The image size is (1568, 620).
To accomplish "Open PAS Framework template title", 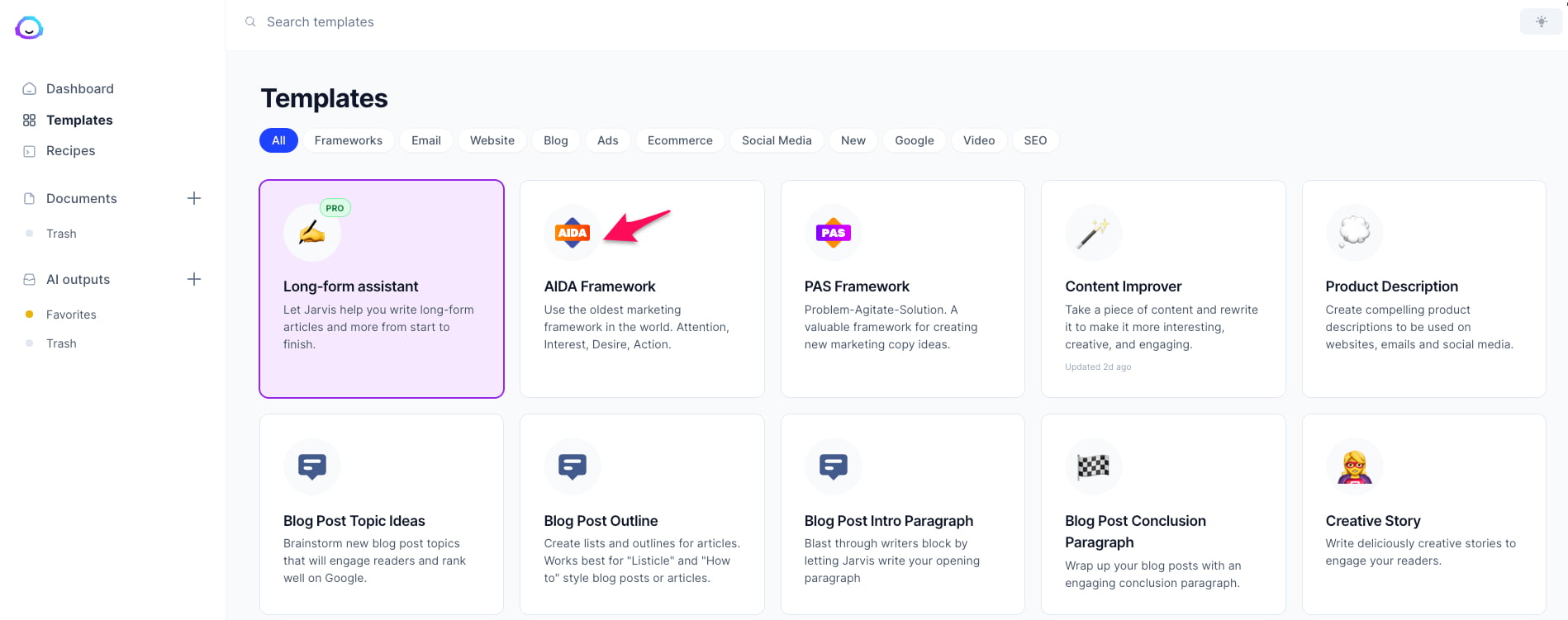I will point(857,286).
